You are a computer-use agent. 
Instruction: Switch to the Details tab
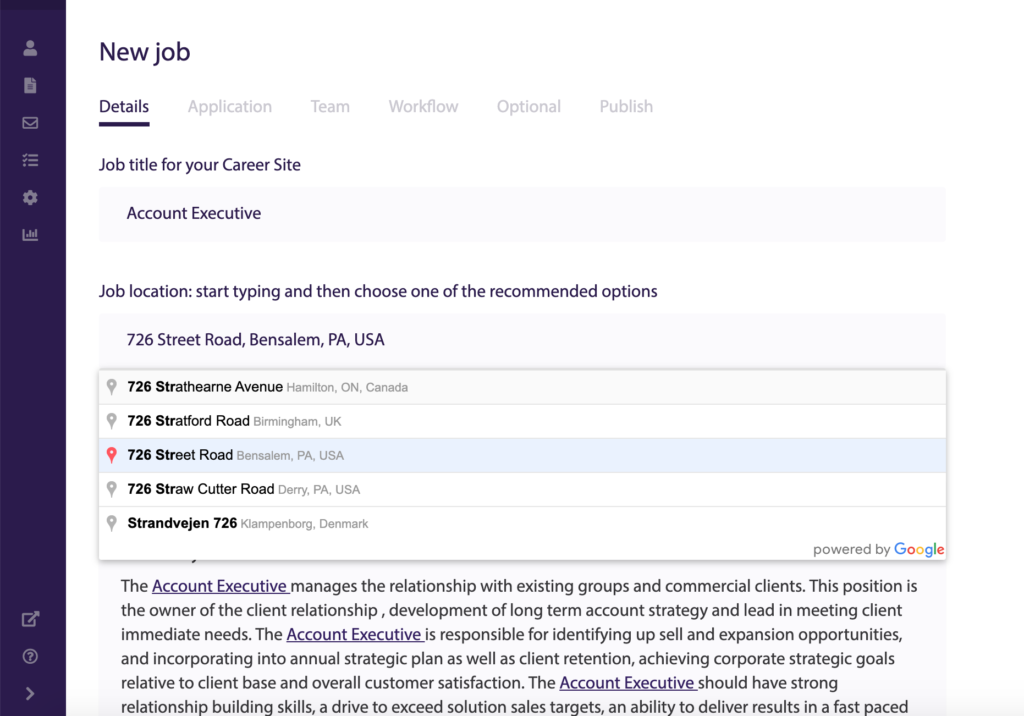pos(124,106)
